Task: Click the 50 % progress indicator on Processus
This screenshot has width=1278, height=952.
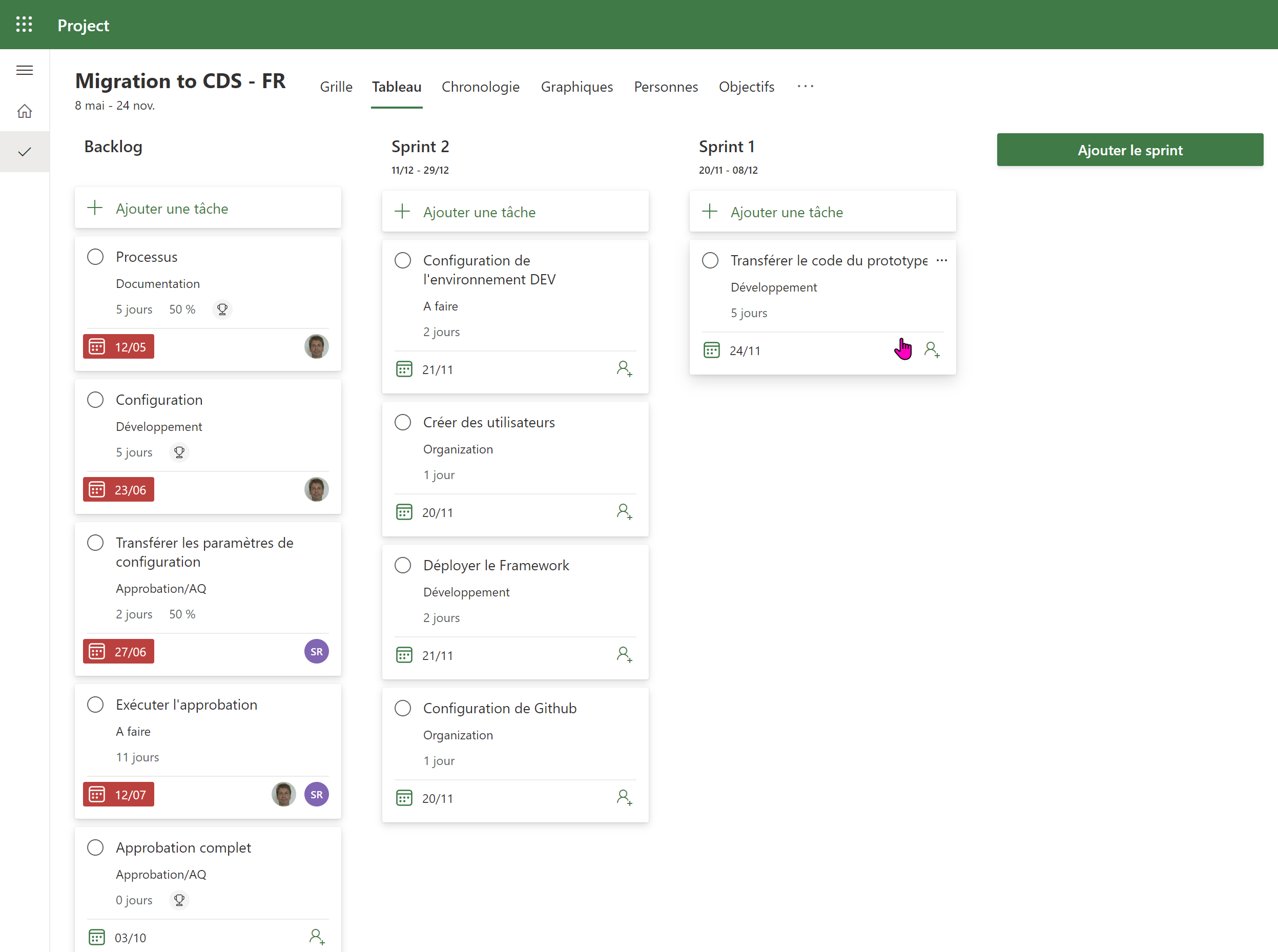Action: (x=182, y=309)
